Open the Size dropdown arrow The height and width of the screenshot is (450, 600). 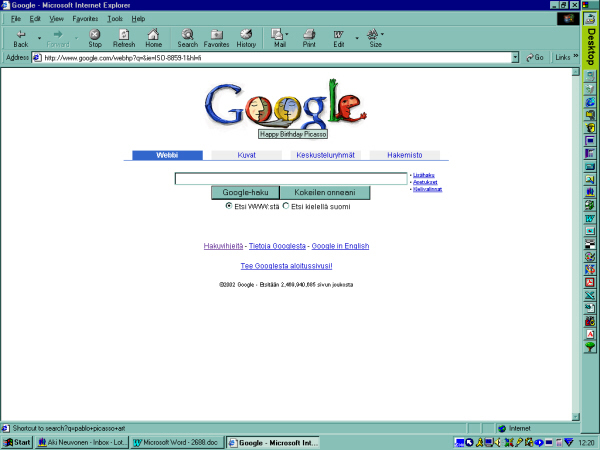382,34
